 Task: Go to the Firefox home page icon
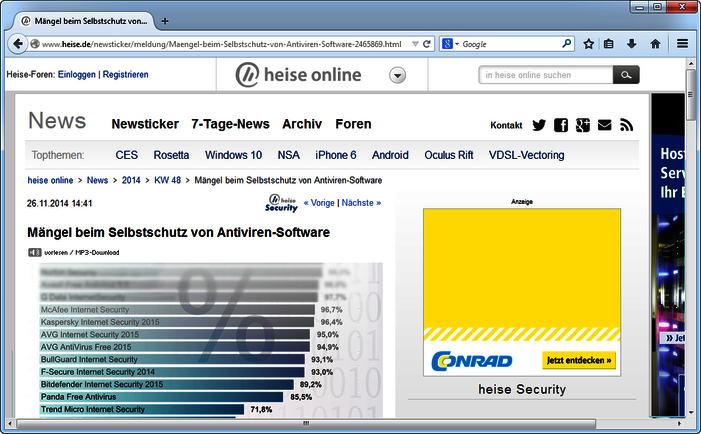(655, 44)
